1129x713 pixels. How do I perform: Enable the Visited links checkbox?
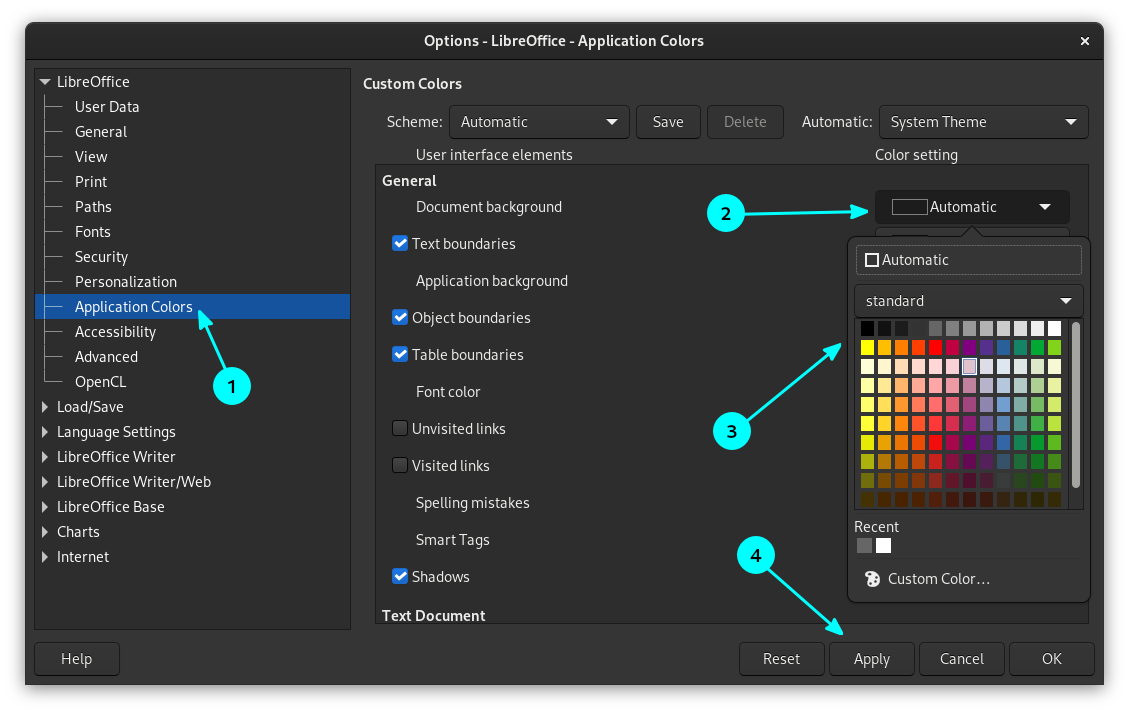pyautogui.click(x=400, y=465)
